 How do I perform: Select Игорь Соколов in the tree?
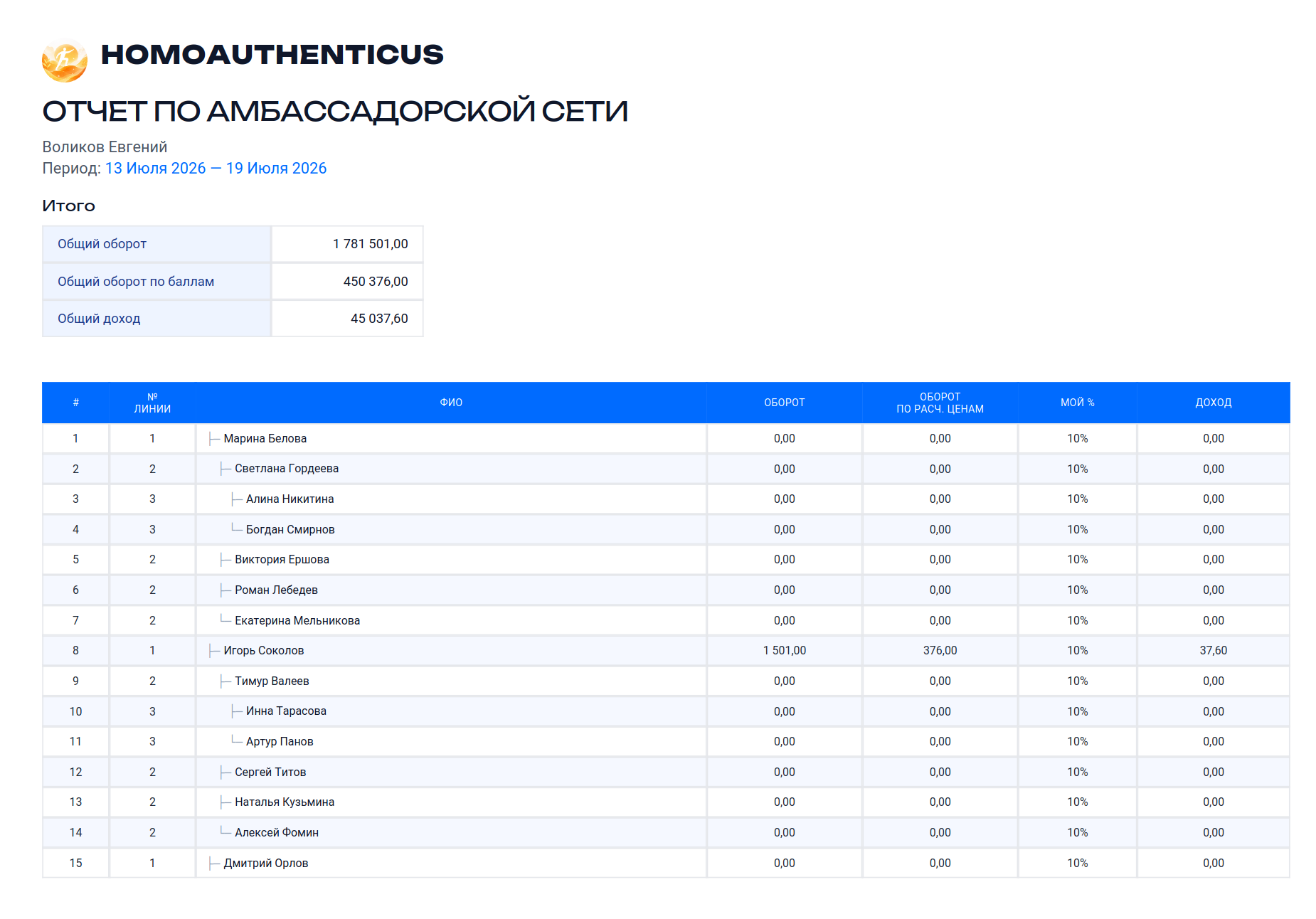pos(263,650)
